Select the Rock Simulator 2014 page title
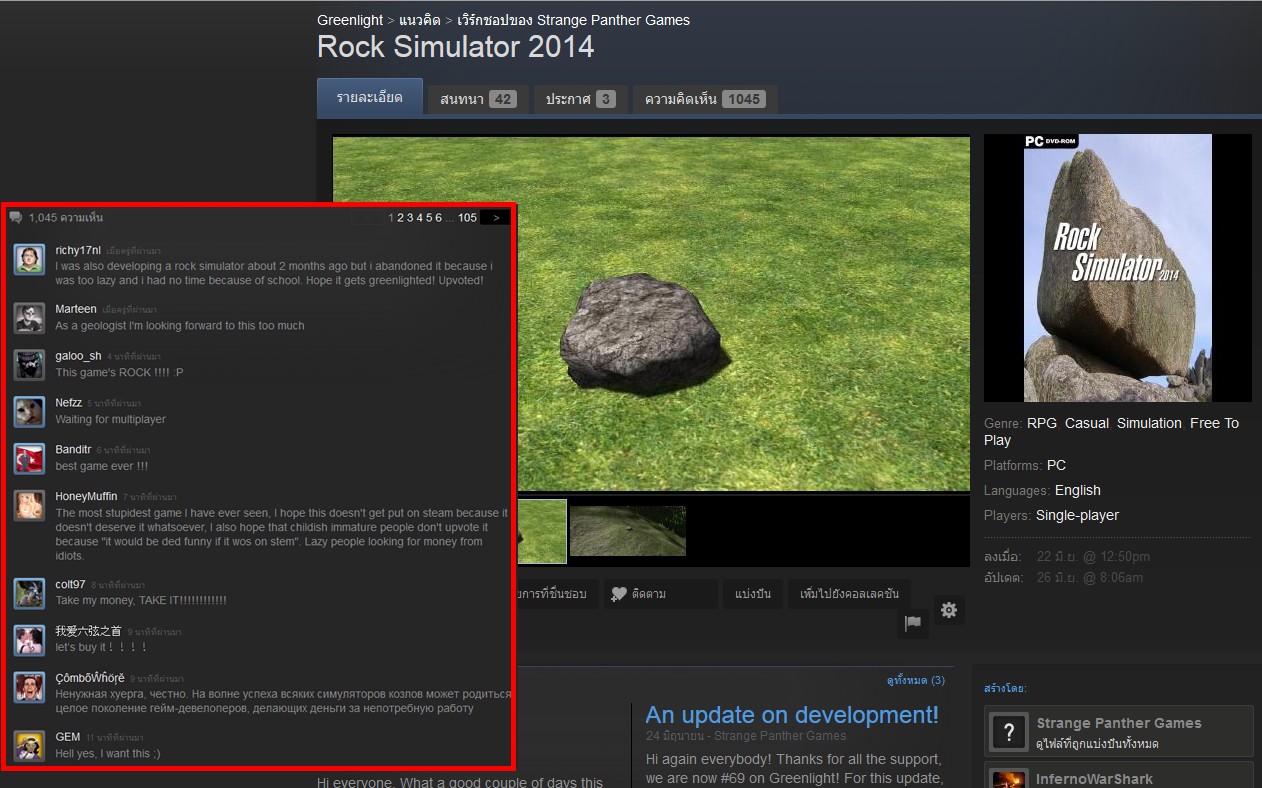The width and height of the screenshot is (1262, 788). tap(456, 47)
